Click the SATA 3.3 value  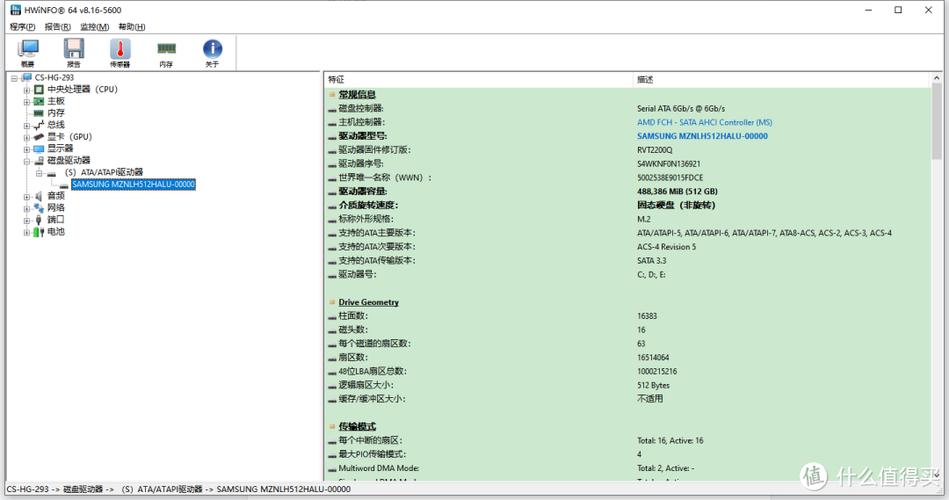click(x=651, y=261)
